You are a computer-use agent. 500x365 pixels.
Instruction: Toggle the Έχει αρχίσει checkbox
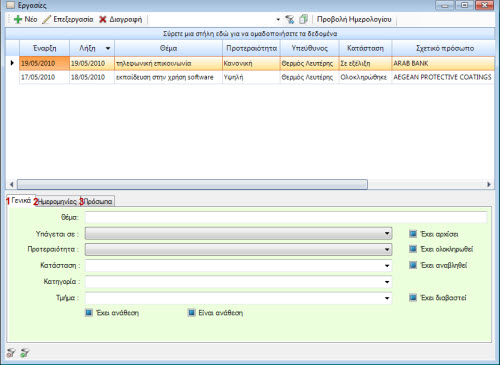(413, 234)
